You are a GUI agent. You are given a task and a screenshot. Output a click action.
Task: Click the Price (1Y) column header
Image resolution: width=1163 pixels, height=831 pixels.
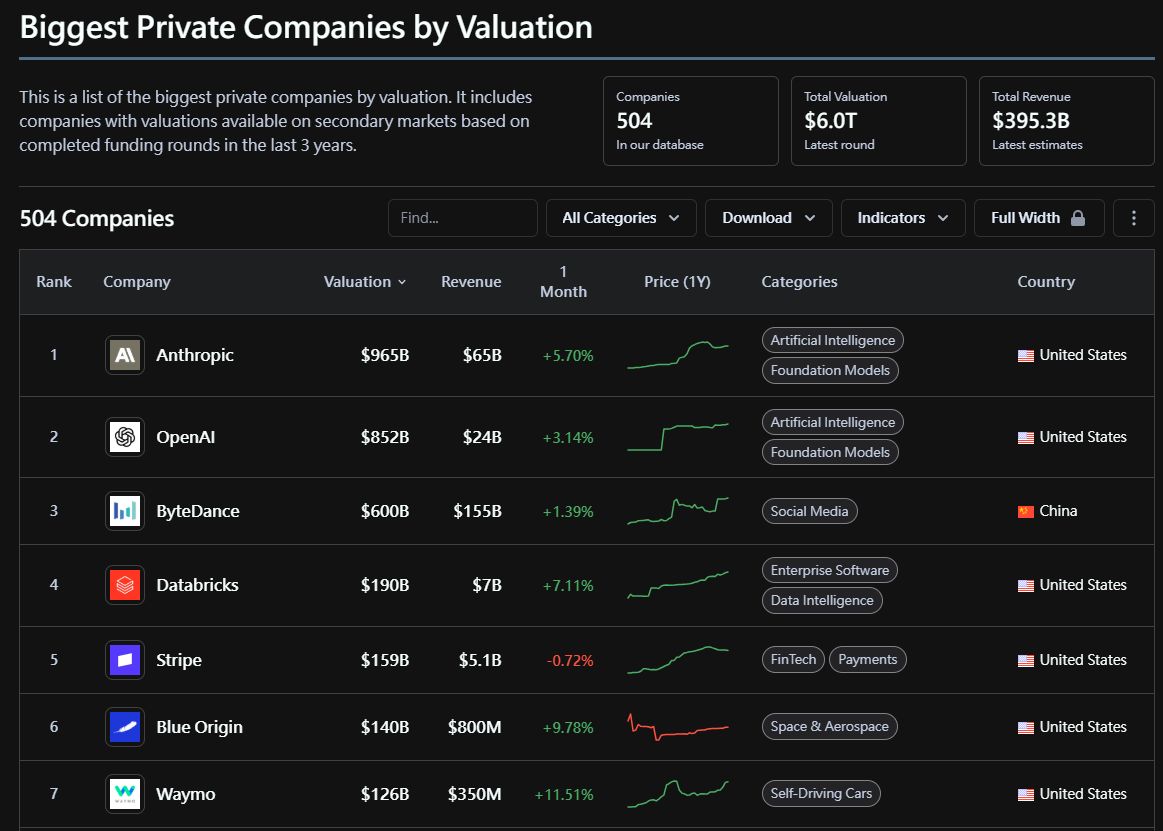click(677, 282)
